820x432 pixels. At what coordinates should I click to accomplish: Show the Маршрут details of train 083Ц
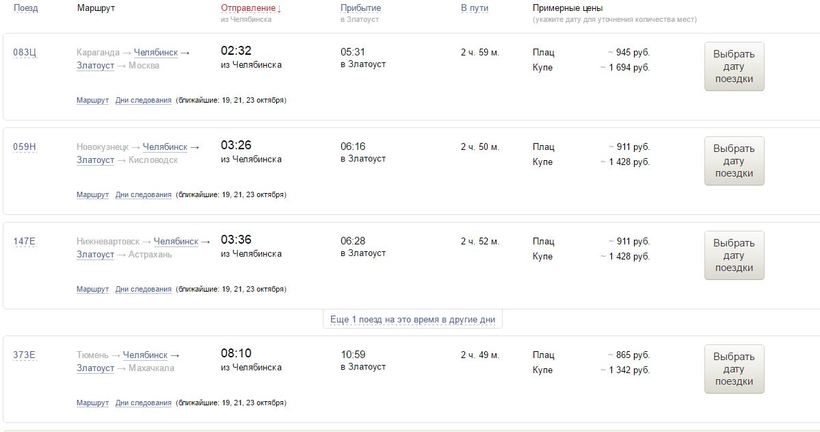pyautogui.click(x=92, y=100)
